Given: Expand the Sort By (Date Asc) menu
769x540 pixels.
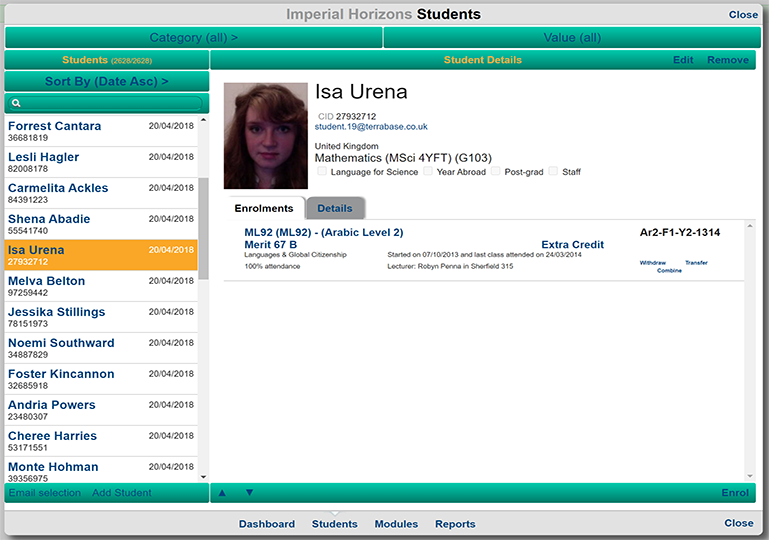Looking at the screenshot, I should pyautogui.click(x=106, y=81).
